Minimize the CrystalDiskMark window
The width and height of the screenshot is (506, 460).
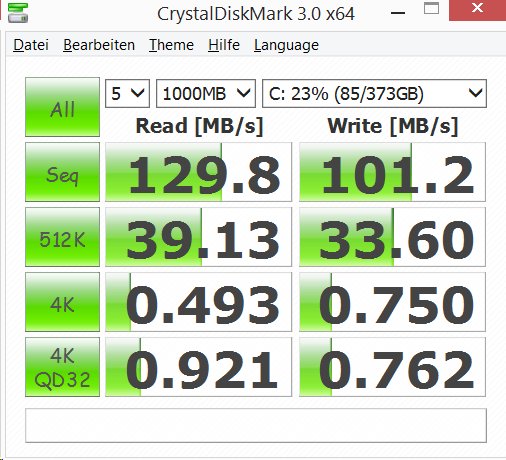[x=398, y=13]
